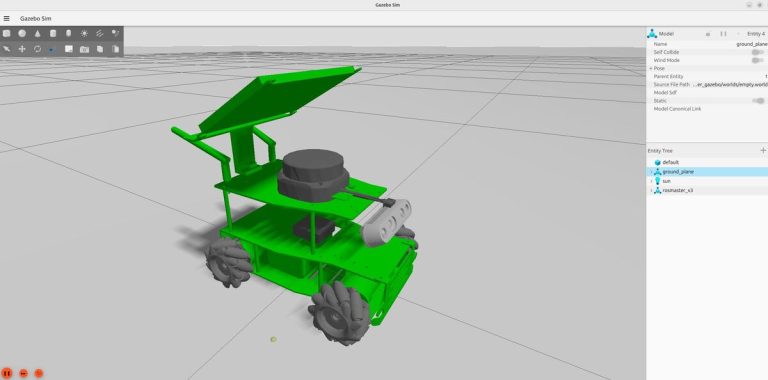Toggle the Wind Mode switch
768x380 pixels.
tap(758, 60)
